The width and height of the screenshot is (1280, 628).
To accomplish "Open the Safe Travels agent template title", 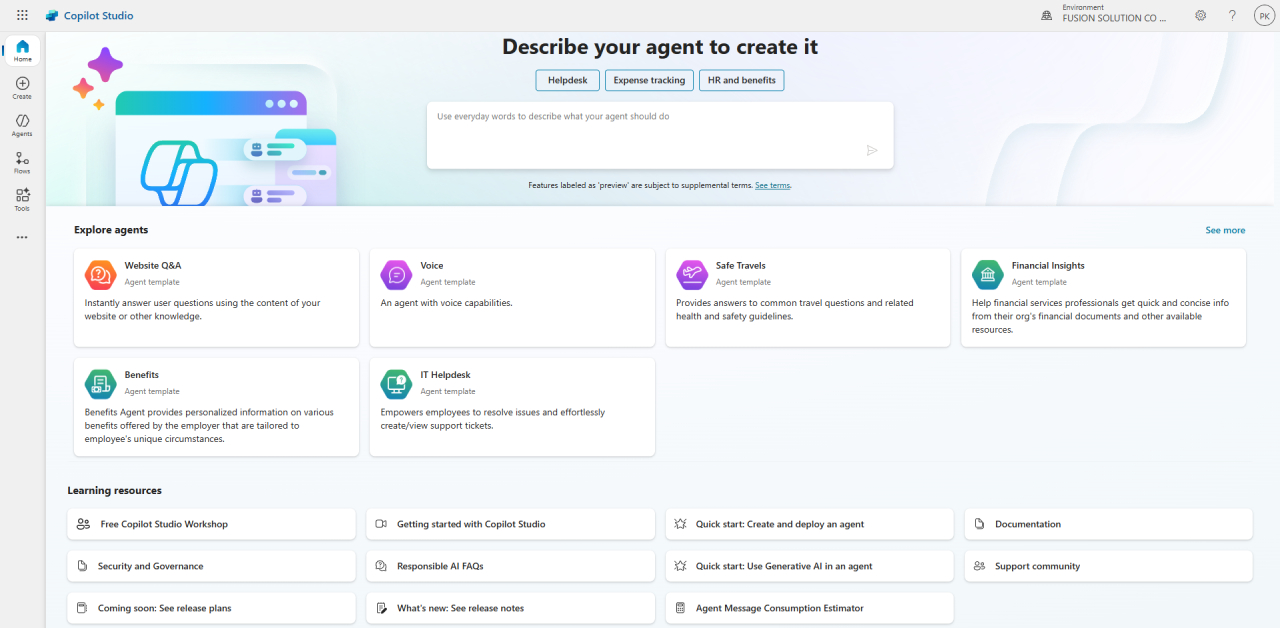I will point(741,266).
